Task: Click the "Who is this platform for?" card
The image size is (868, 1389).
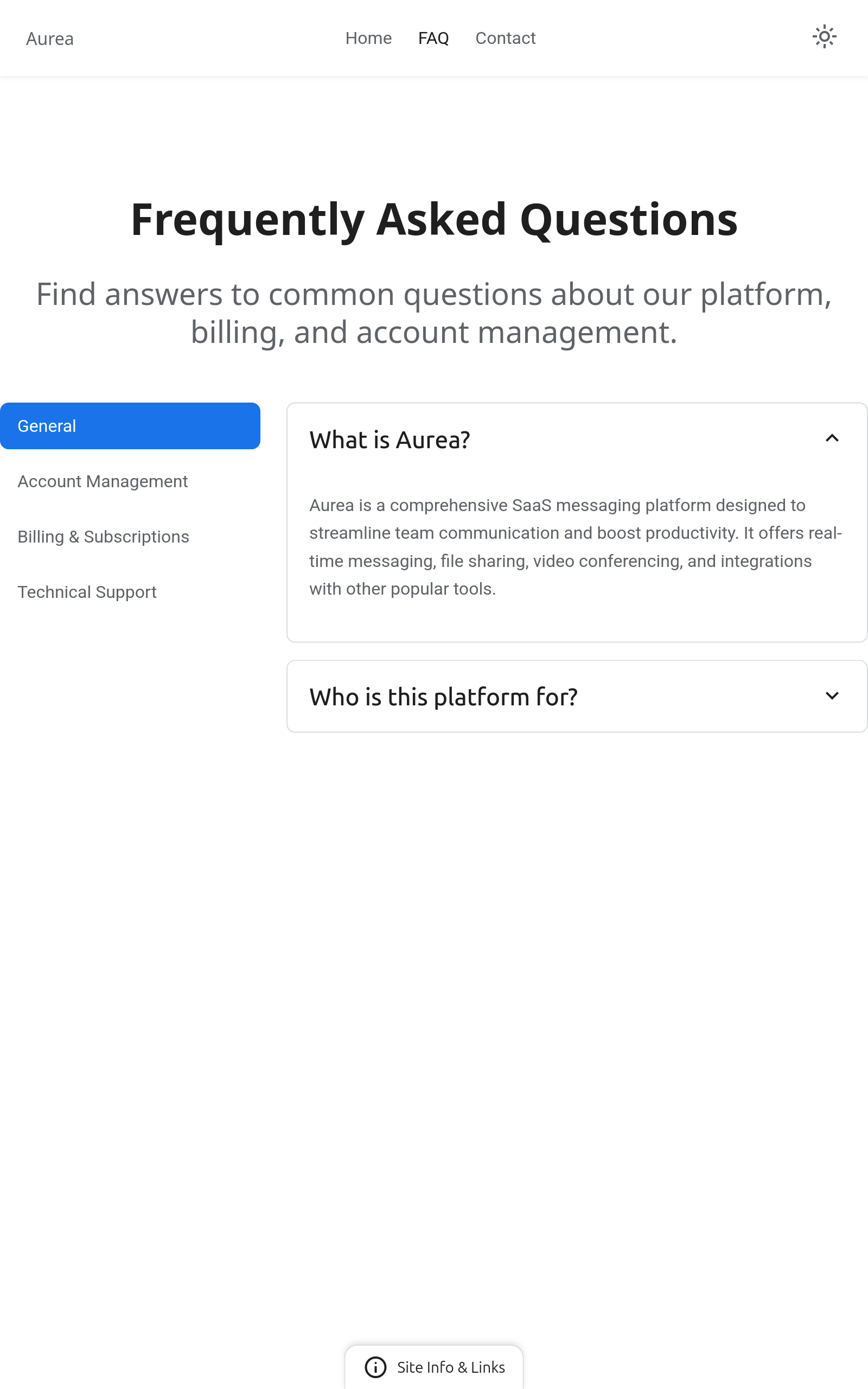Action: 689,697
